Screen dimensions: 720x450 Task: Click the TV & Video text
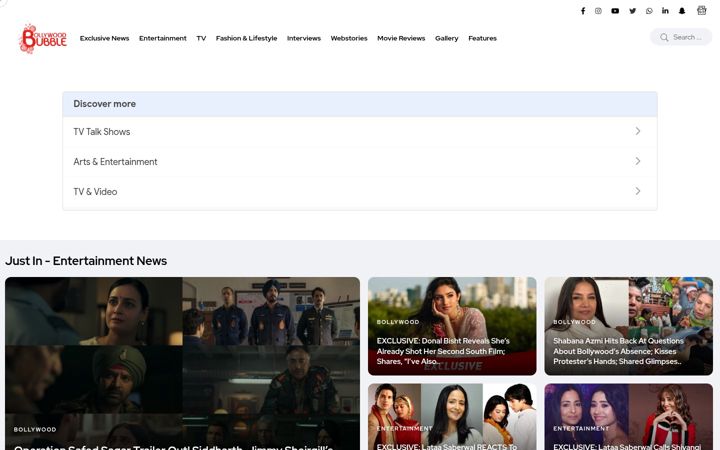(x=95, y=191)
